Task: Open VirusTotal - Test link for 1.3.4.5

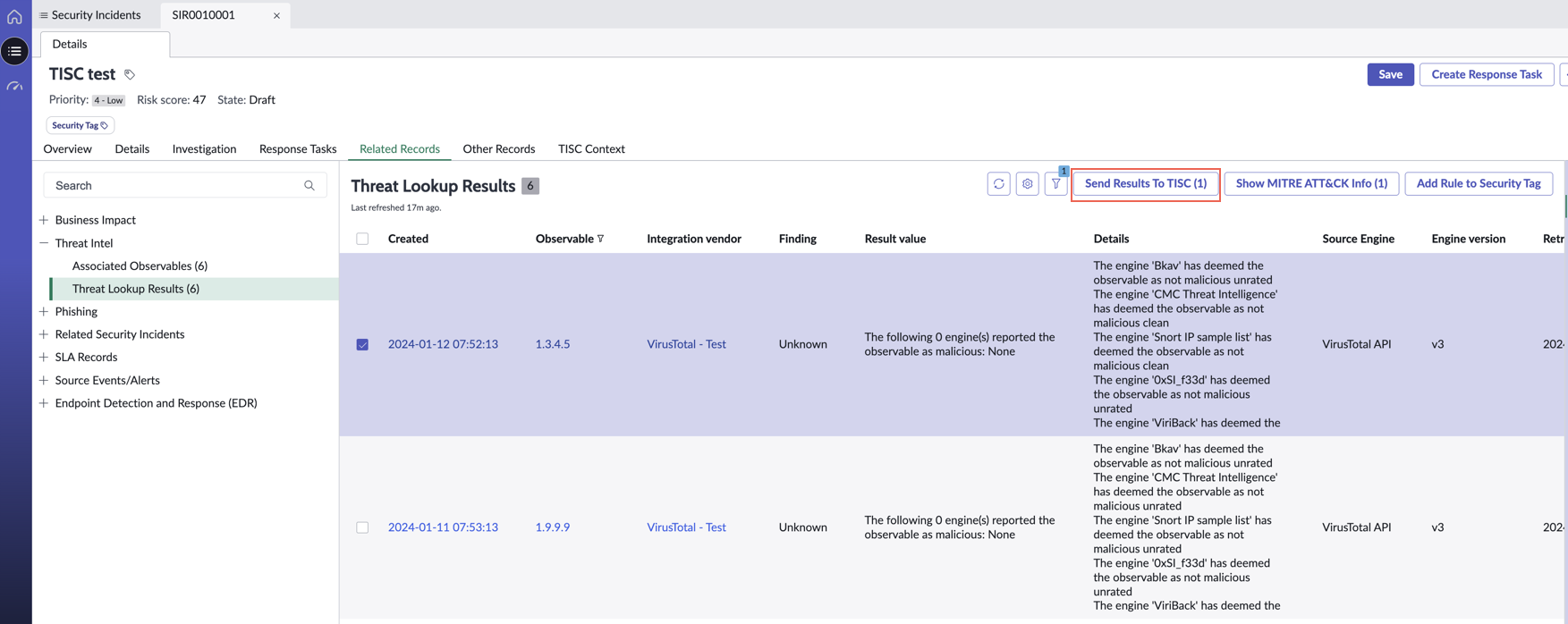Action: 686,344
